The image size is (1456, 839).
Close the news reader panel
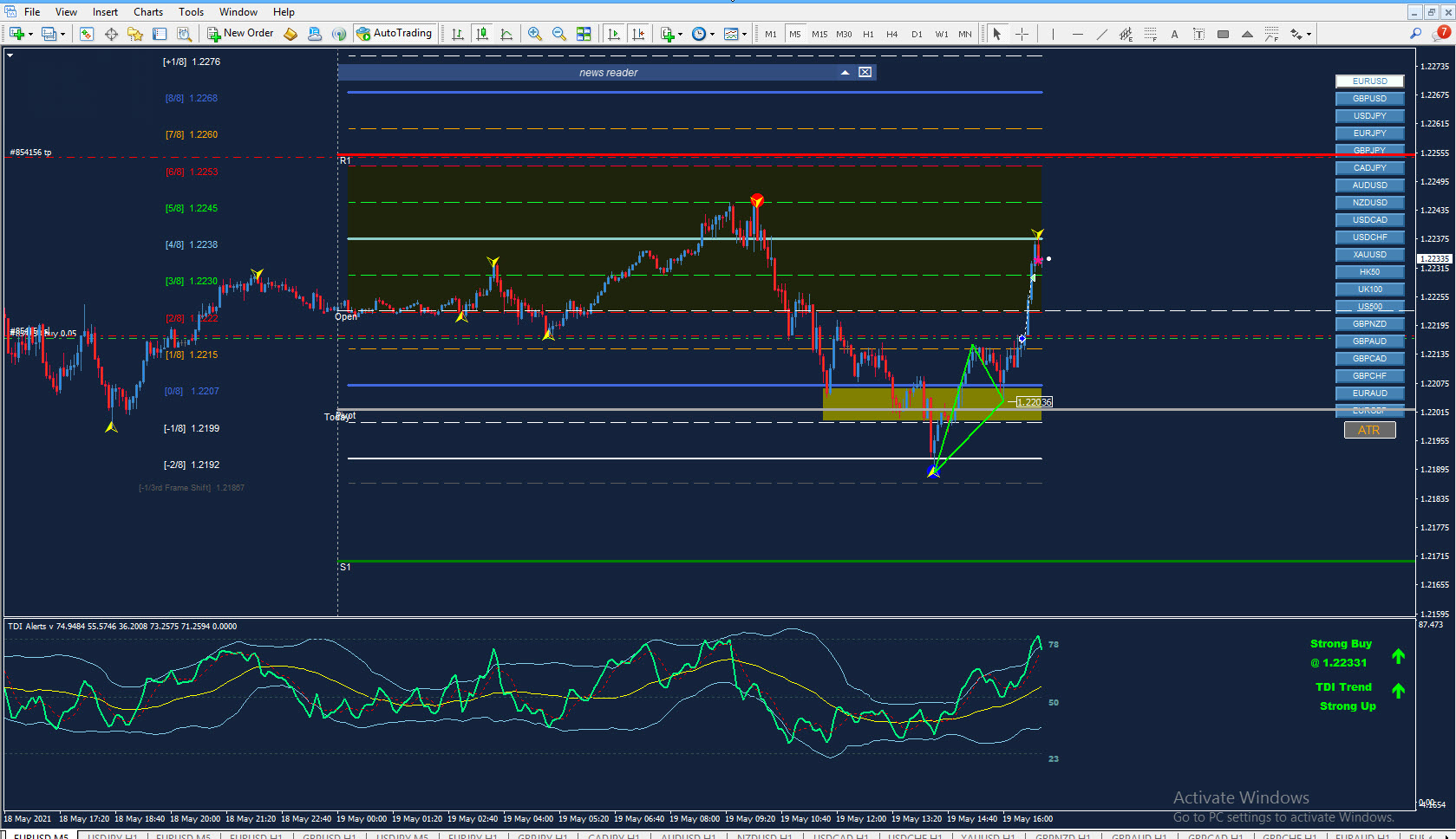865,73
